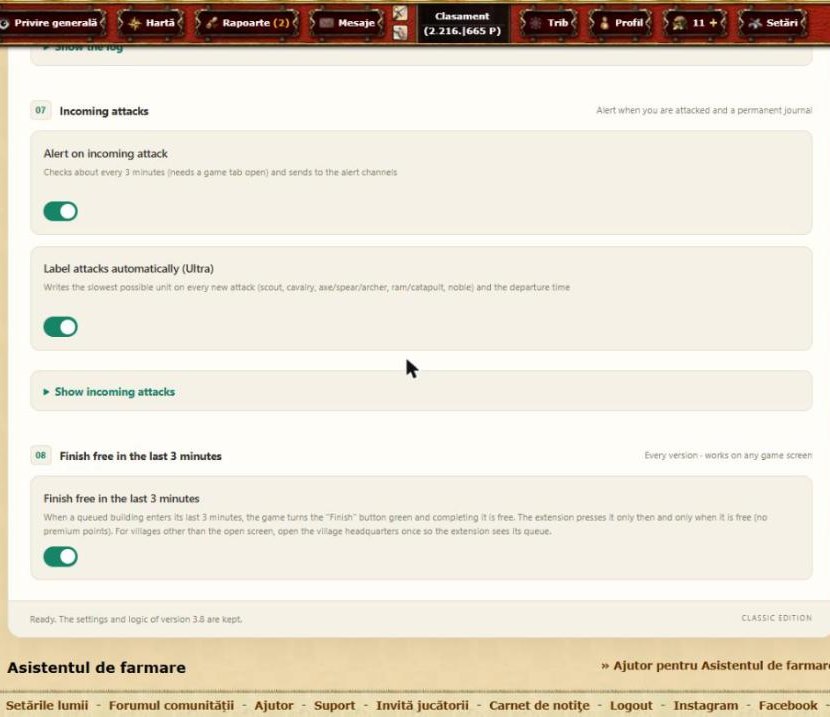Click the standalone Ajutor footer link
The width and height of the screenshot is (830, 717).
tap(274, 705)
